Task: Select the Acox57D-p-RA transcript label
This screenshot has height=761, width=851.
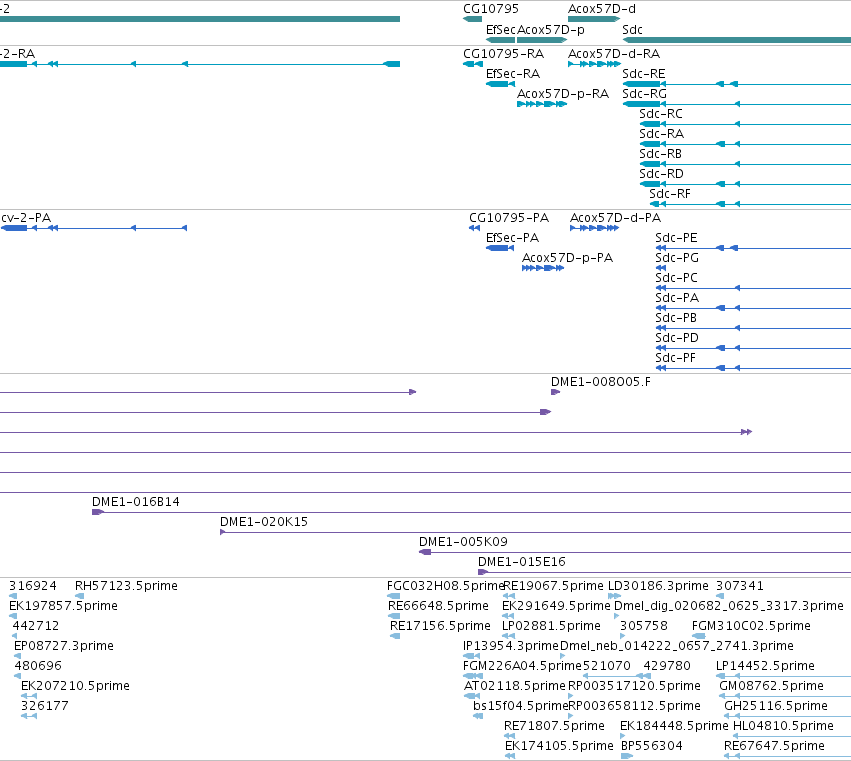Action: point(562,94)
